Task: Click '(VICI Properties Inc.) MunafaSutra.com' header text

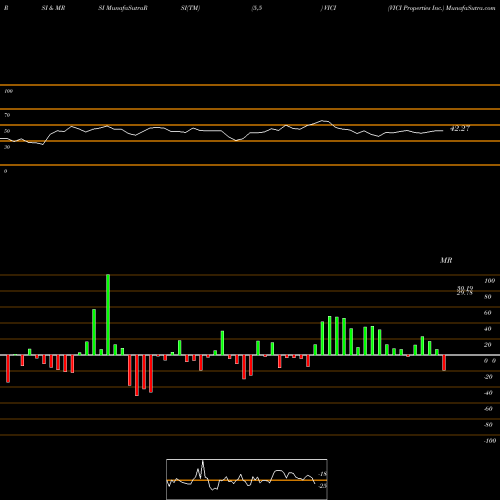Action: click(441, 8)
